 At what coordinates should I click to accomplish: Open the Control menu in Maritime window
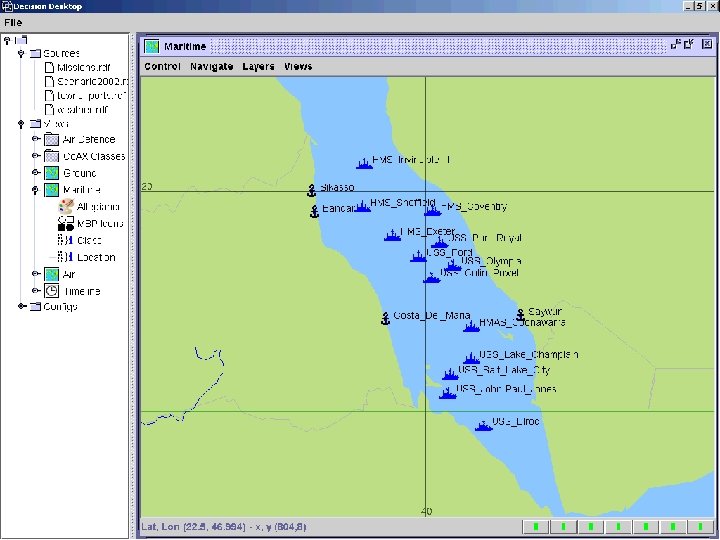(x=162, y=67)
